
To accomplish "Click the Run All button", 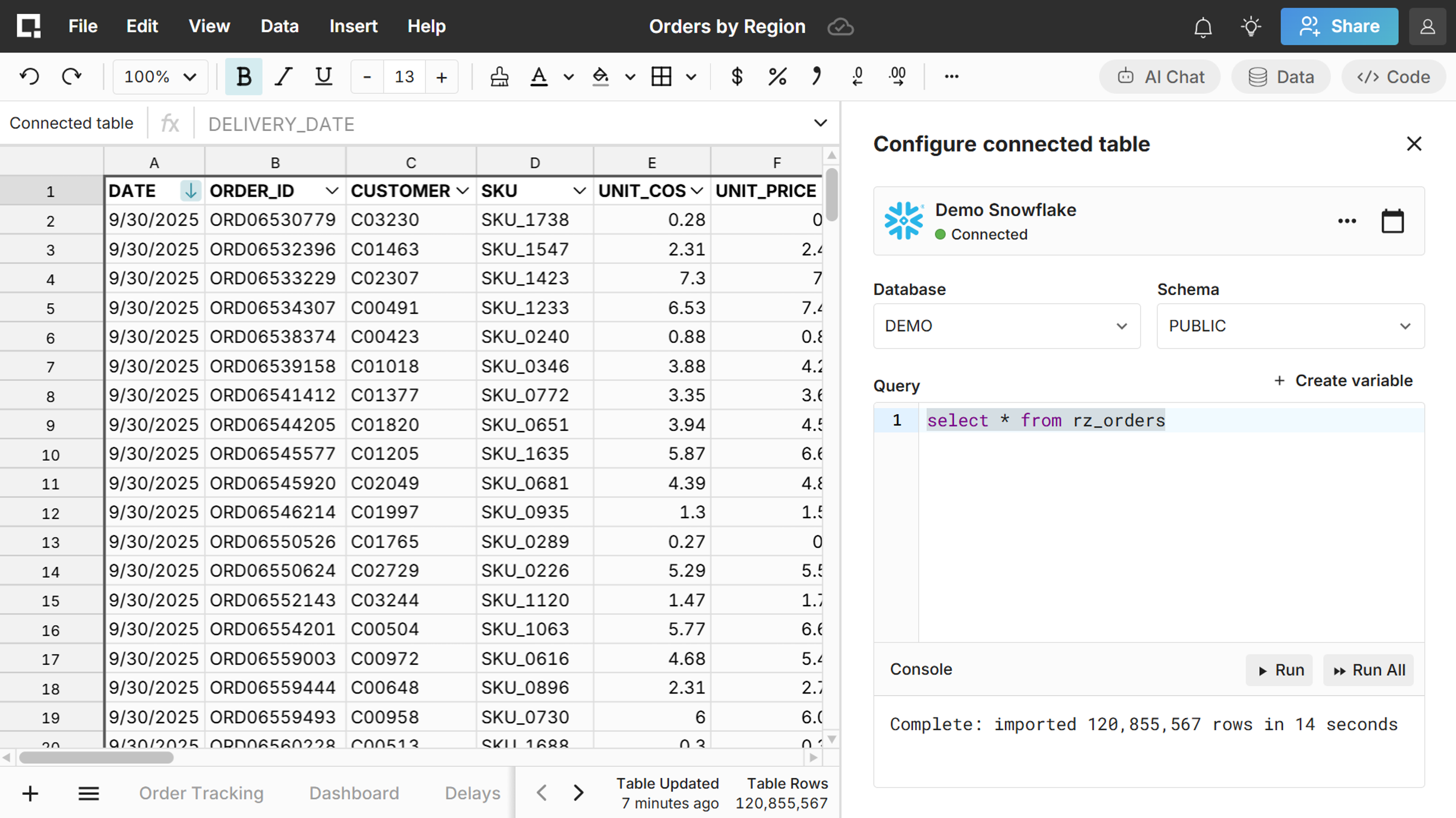I will (1368, 670).
